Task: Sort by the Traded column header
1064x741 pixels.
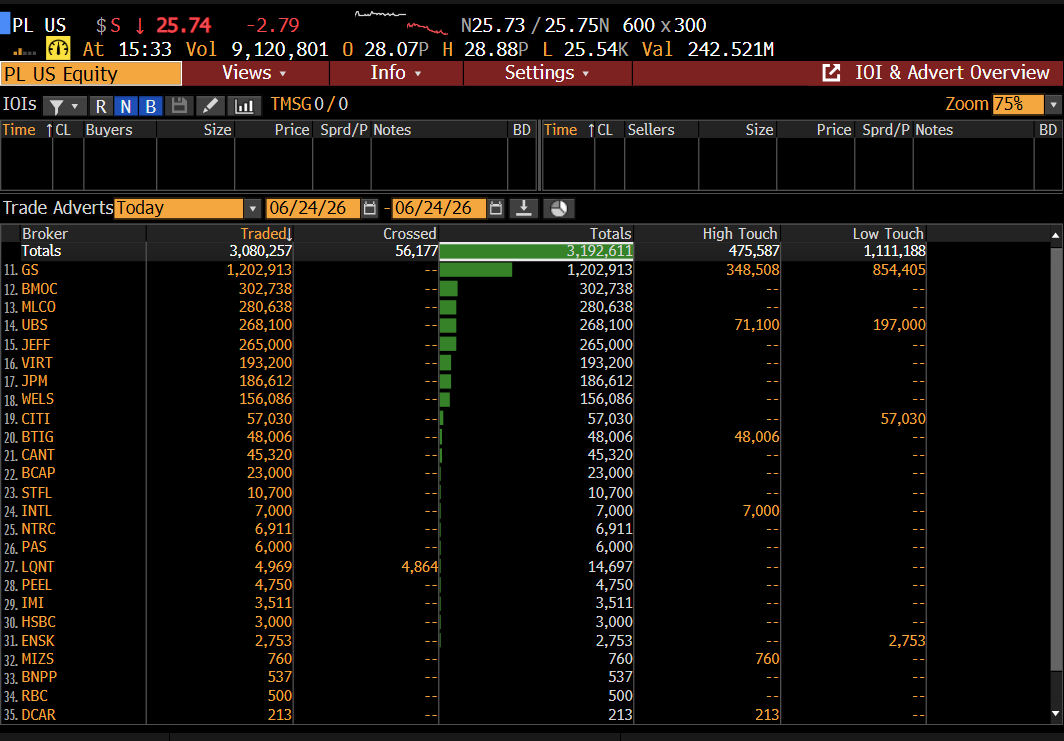Action: pos(220,233)
